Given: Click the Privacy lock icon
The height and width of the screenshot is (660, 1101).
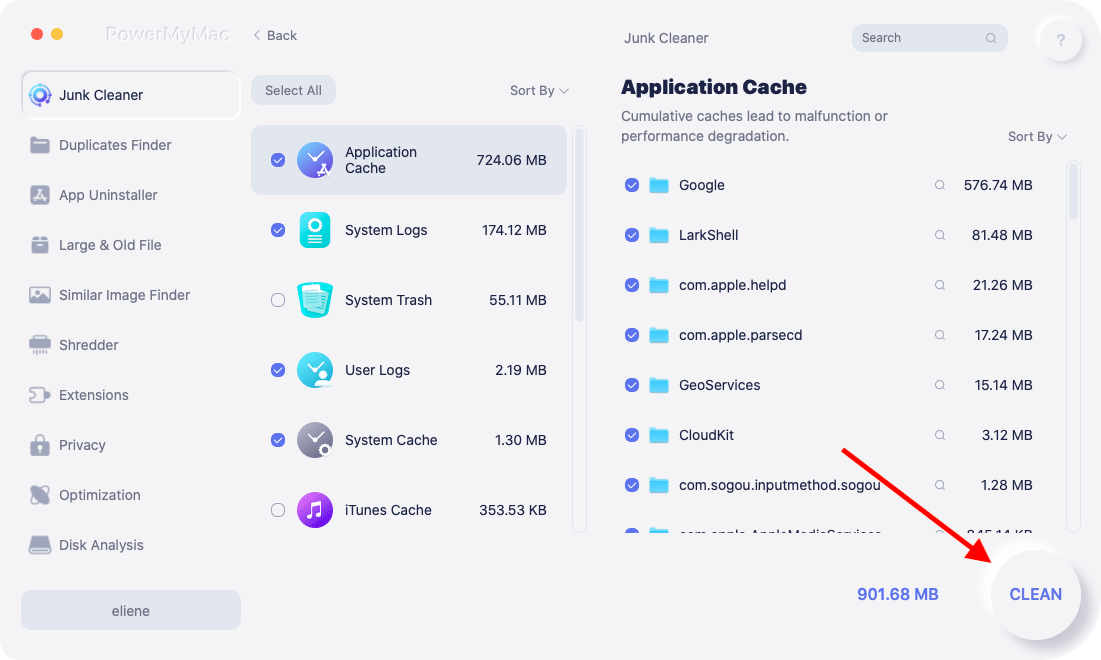Looking at the screenshot, I should [x=40, y=445].
